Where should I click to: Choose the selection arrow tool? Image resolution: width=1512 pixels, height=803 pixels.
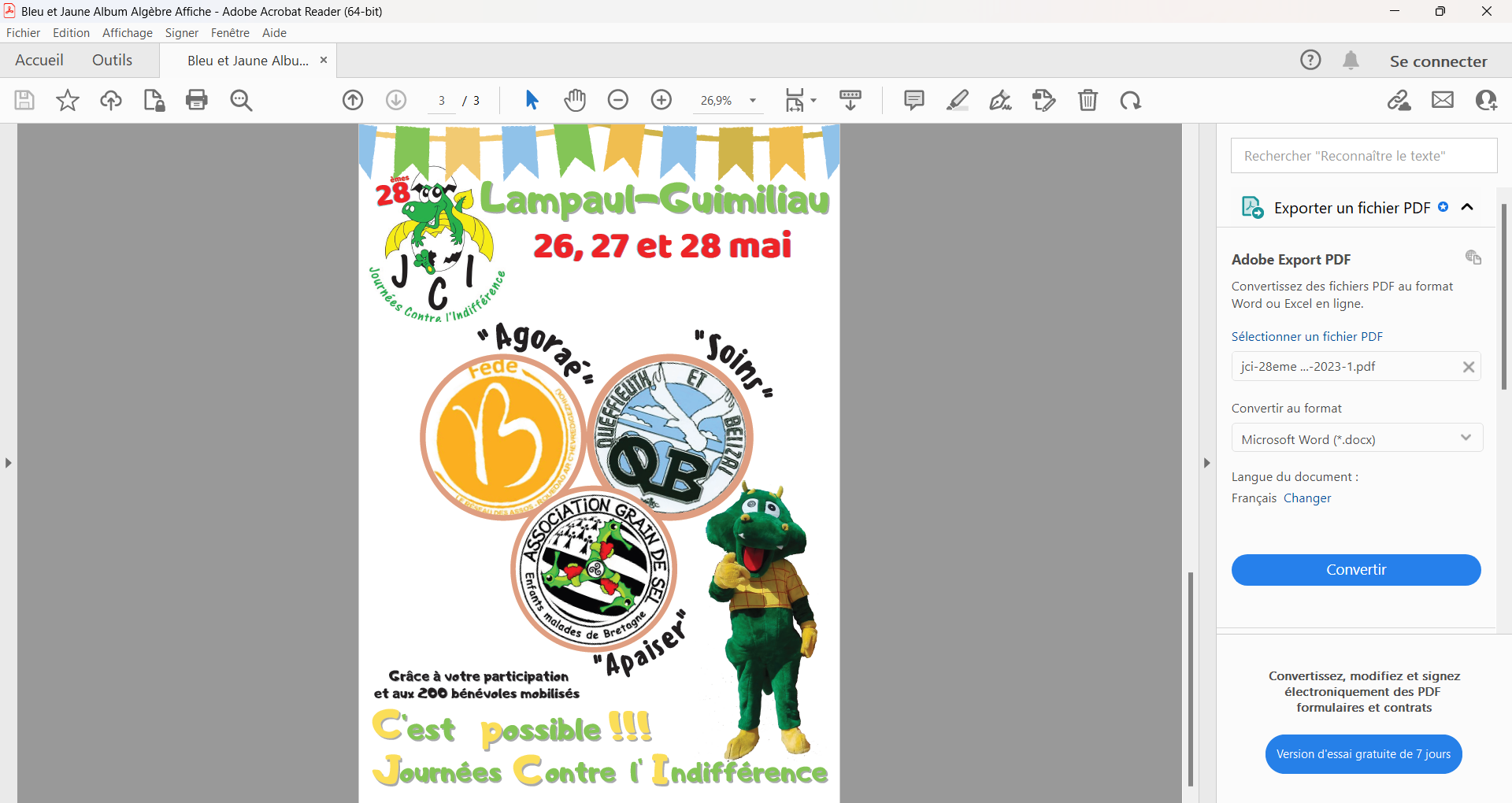(532, 100)
